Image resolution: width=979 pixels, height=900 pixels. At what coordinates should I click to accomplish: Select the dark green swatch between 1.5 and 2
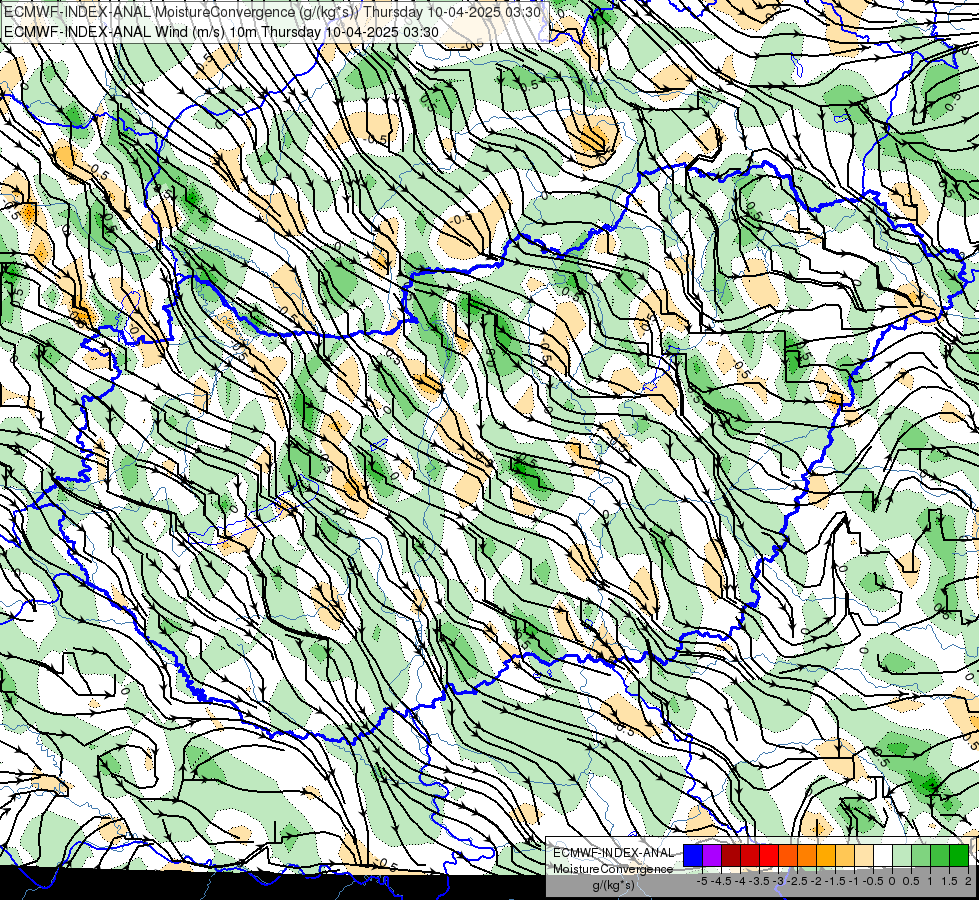point(959,856)
